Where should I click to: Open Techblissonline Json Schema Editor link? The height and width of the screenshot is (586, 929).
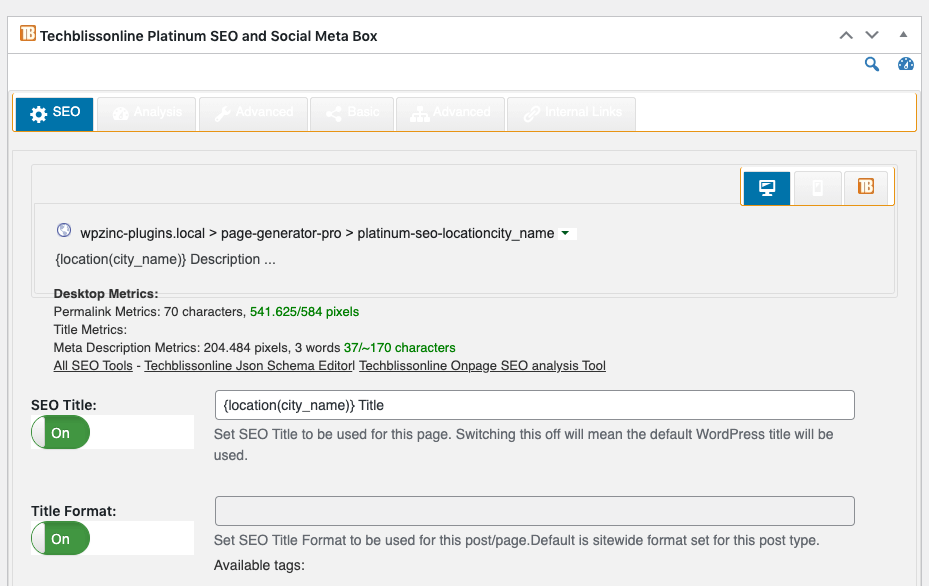[249, 366]
